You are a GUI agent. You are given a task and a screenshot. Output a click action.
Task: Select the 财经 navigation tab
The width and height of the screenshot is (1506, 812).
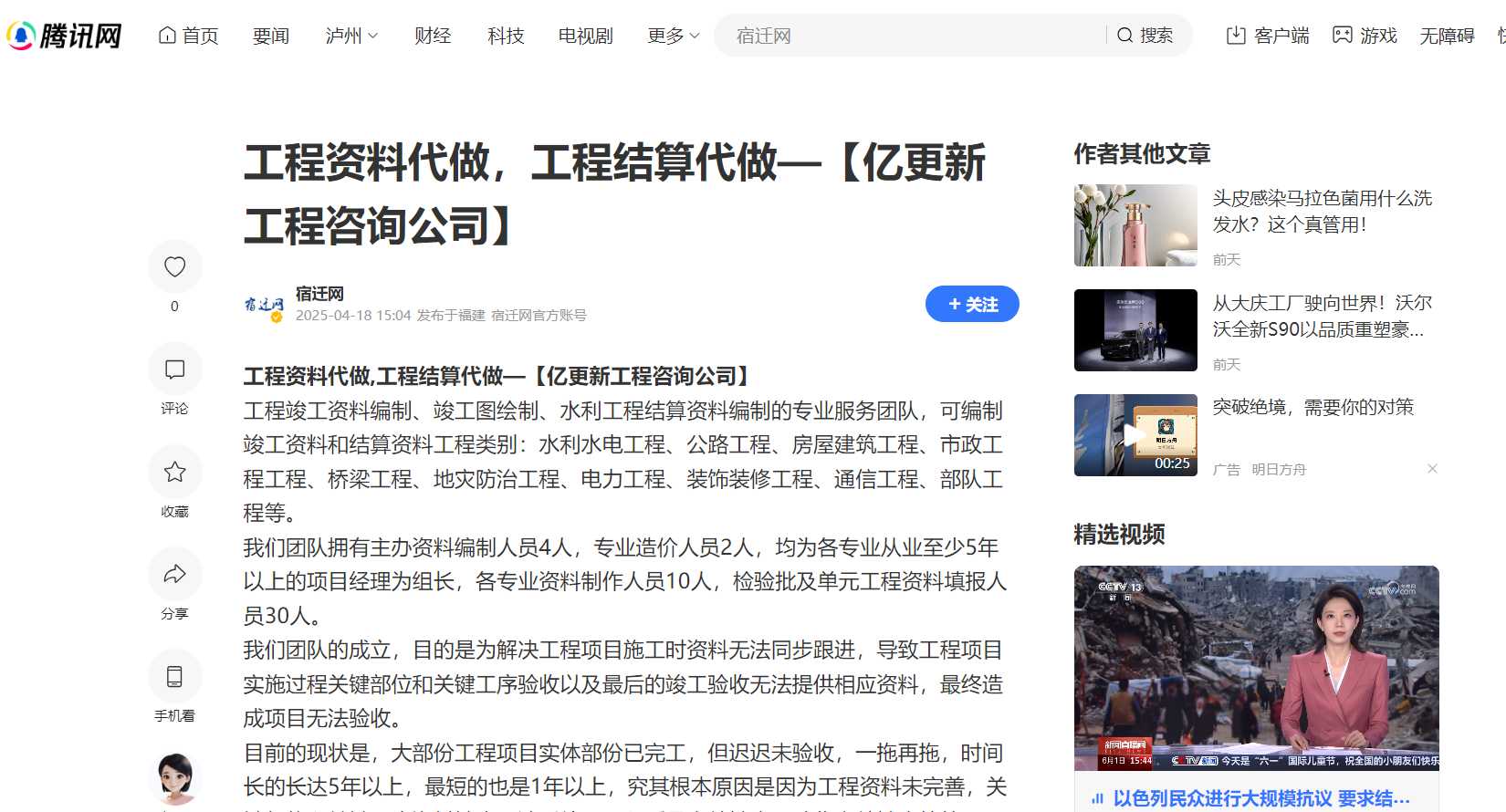(433, 36)
